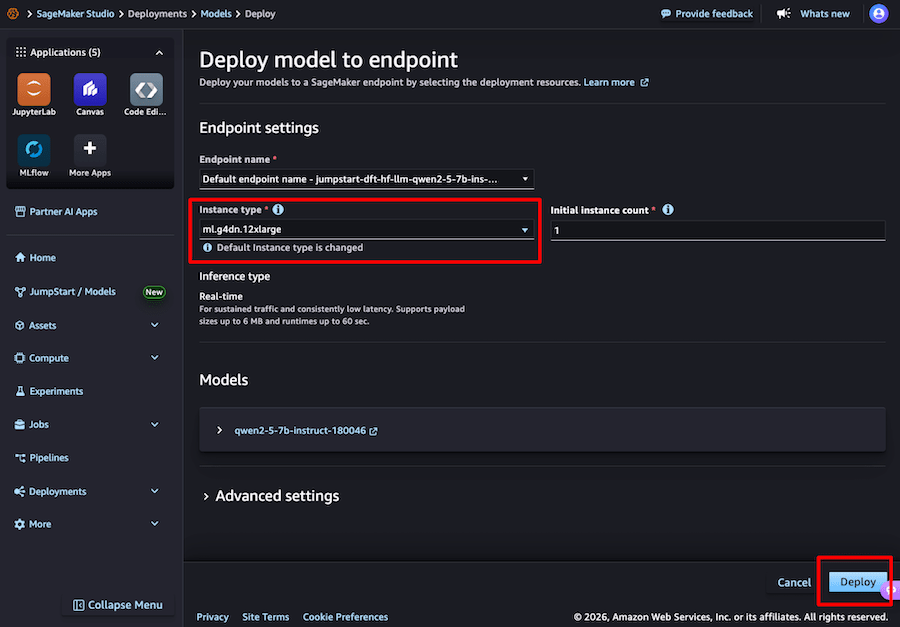Open JumpStart / Models in sidebar
The image size is (900, 627).
65,292
